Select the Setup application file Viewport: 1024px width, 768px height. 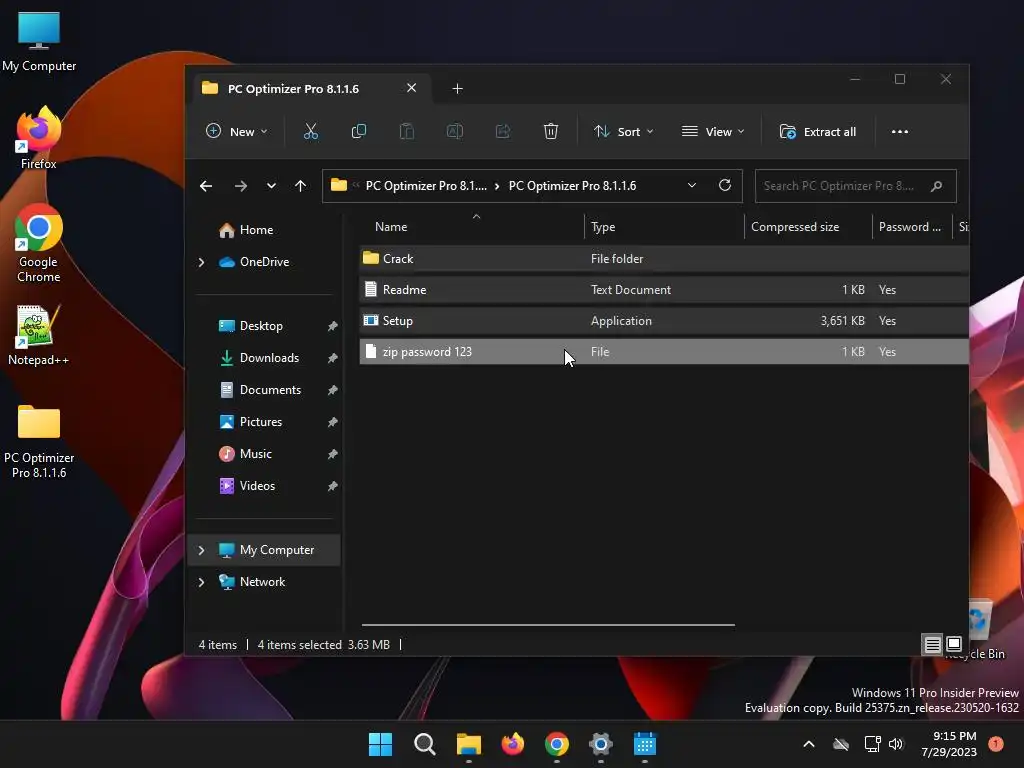pos(664,321)
